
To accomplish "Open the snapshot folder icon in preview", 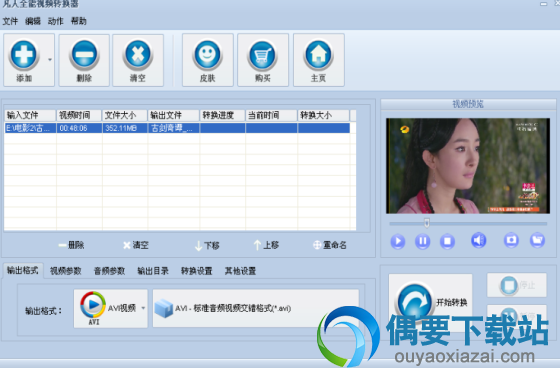I will 537,240.
